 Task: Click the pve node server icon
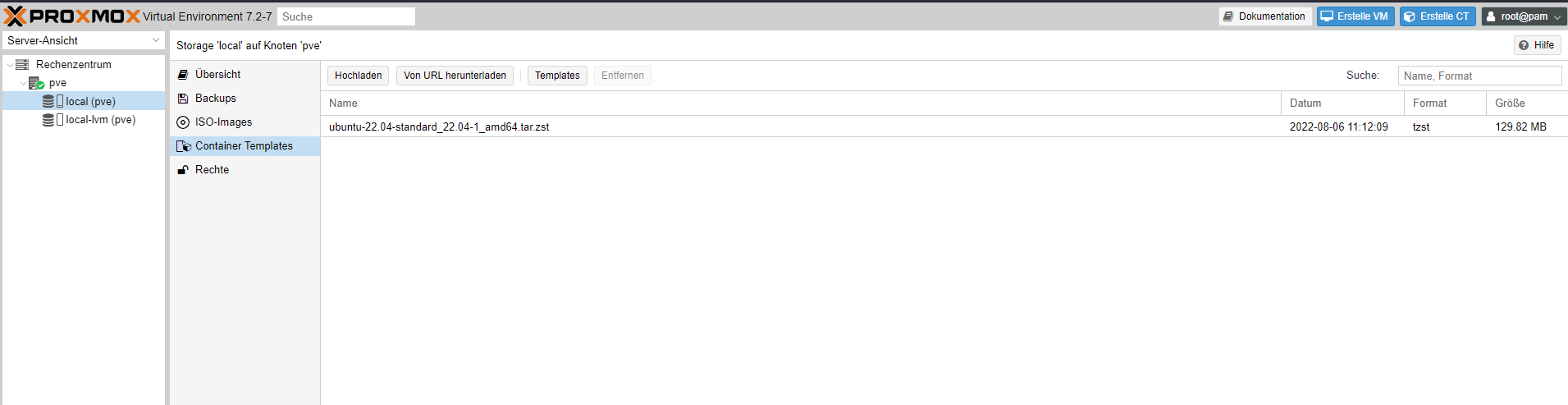36,83
